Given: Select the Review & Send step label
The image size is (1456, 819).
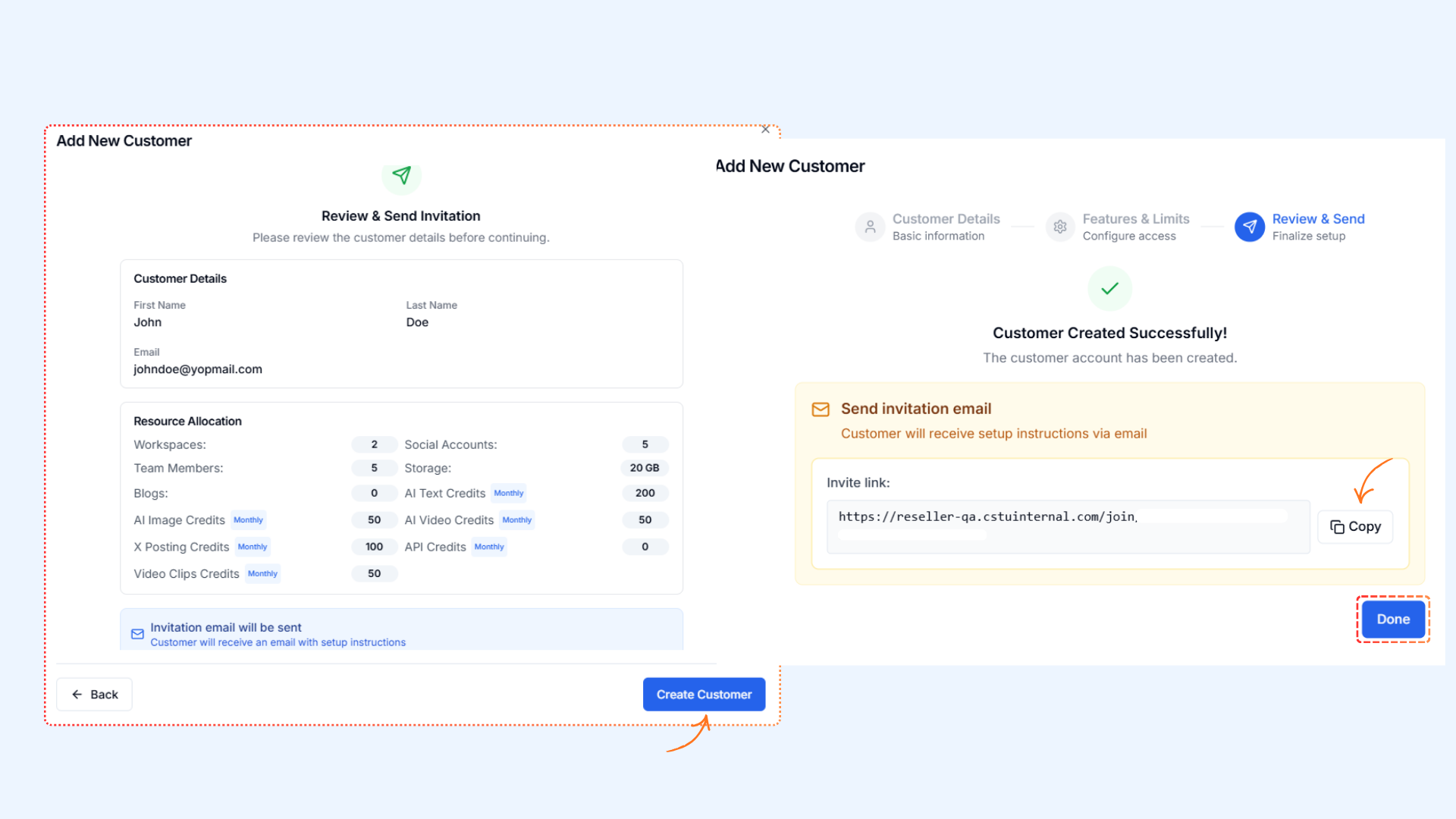Looking at the screenshot, I should click(x=1318, y=219).
